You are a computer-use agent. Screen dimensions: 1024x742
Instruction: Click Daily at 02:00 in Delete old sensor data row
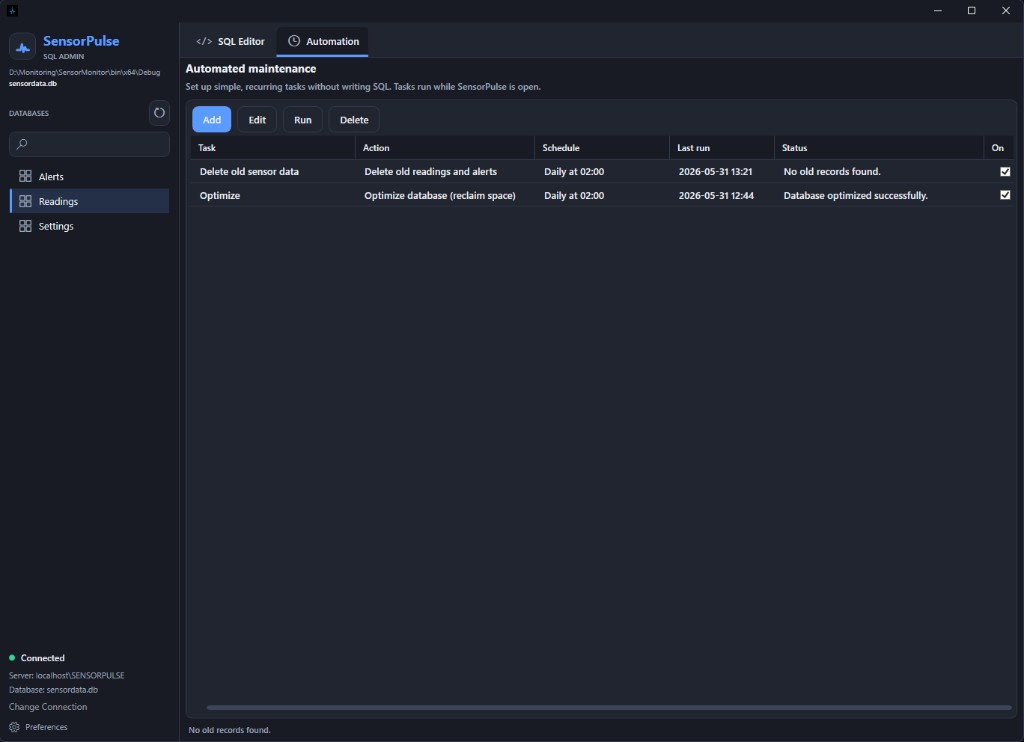click(574, 172)
